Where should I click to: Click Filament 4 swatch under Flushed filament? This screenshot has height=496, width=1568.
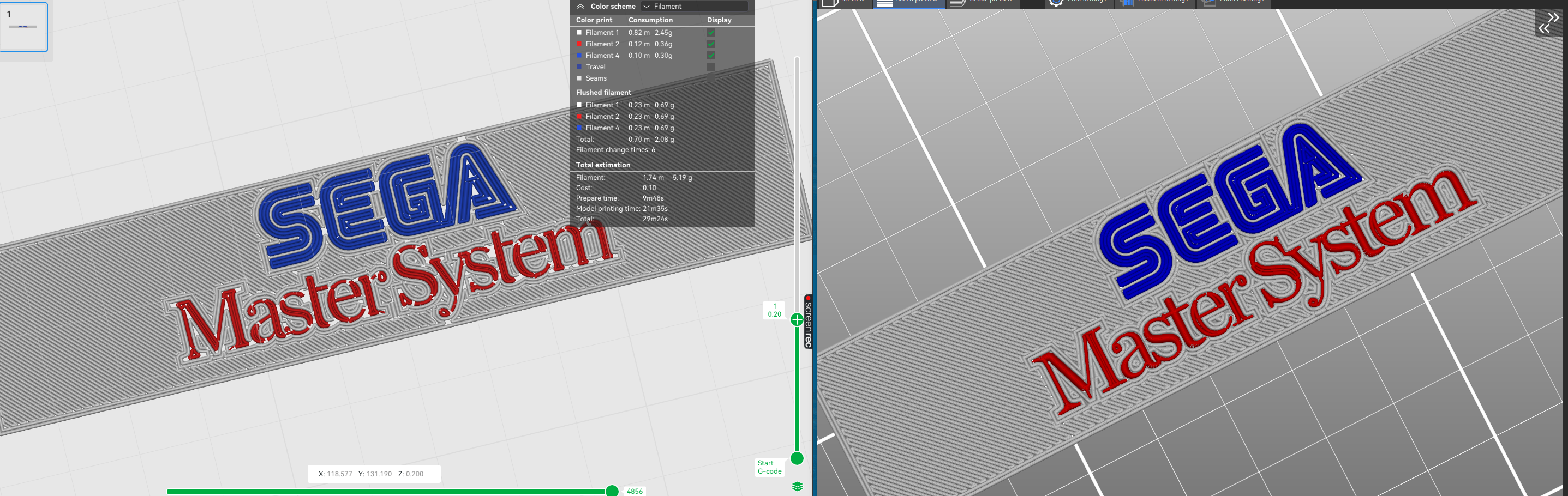coord(579,128)
